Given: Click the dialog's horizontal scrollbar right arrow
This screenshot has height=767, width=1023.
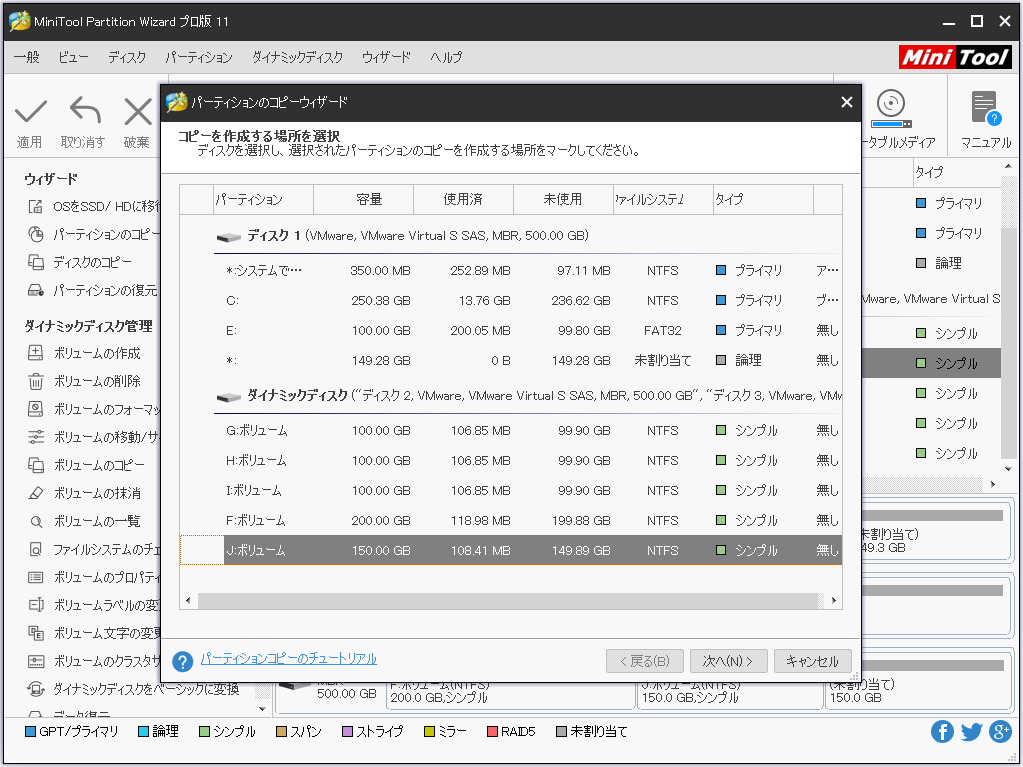Looking at the screenshot, I should pos(834,600).
